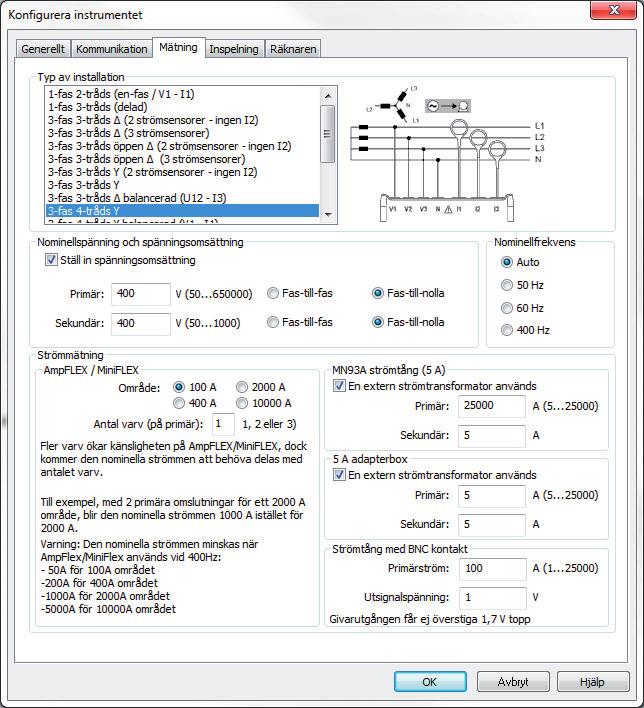Click installation list scroll-up arrow
This screenshot has height=708, width=644.
click(x=328, y=96)
